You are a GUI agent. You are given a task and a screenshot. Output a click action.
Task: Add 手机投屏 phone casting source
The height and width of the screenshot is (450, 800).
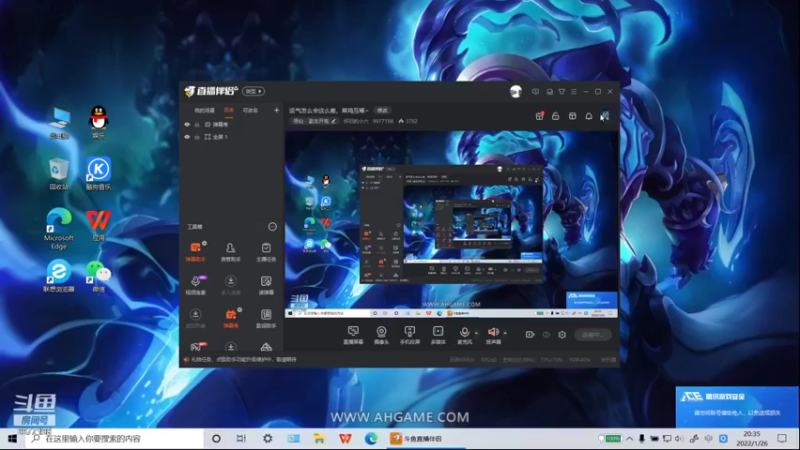point(409,335)
